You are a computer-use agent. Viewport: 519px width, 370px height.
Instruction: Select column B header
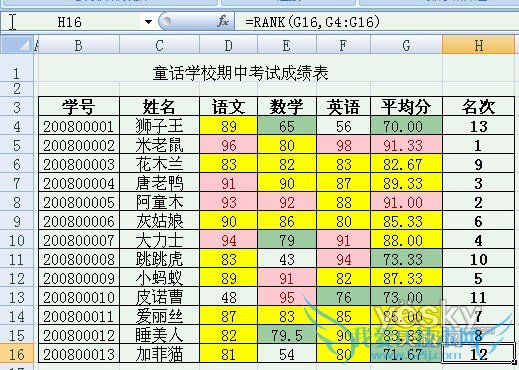pyautogui.click(x=79, y=45)
